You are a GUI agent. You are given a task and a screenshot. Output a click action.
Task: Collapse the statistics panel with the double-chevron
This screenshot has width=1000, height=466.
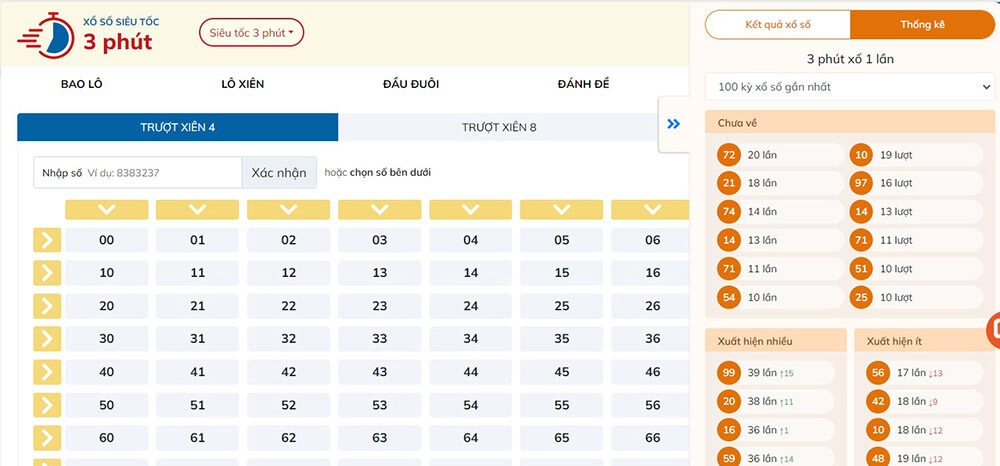point(673,124)
